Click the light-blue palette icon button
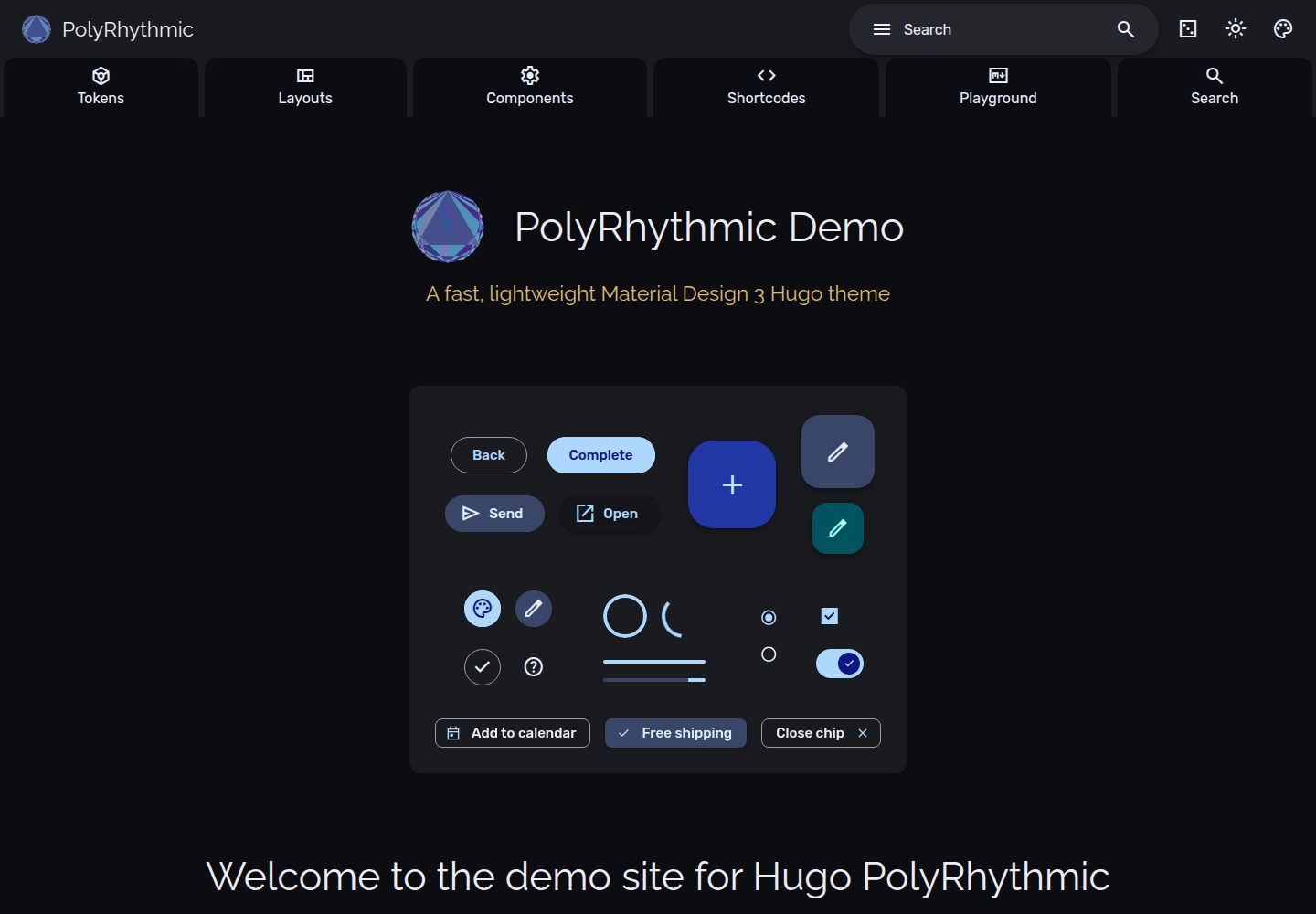 pyautogui.click(x=483, y=609)
